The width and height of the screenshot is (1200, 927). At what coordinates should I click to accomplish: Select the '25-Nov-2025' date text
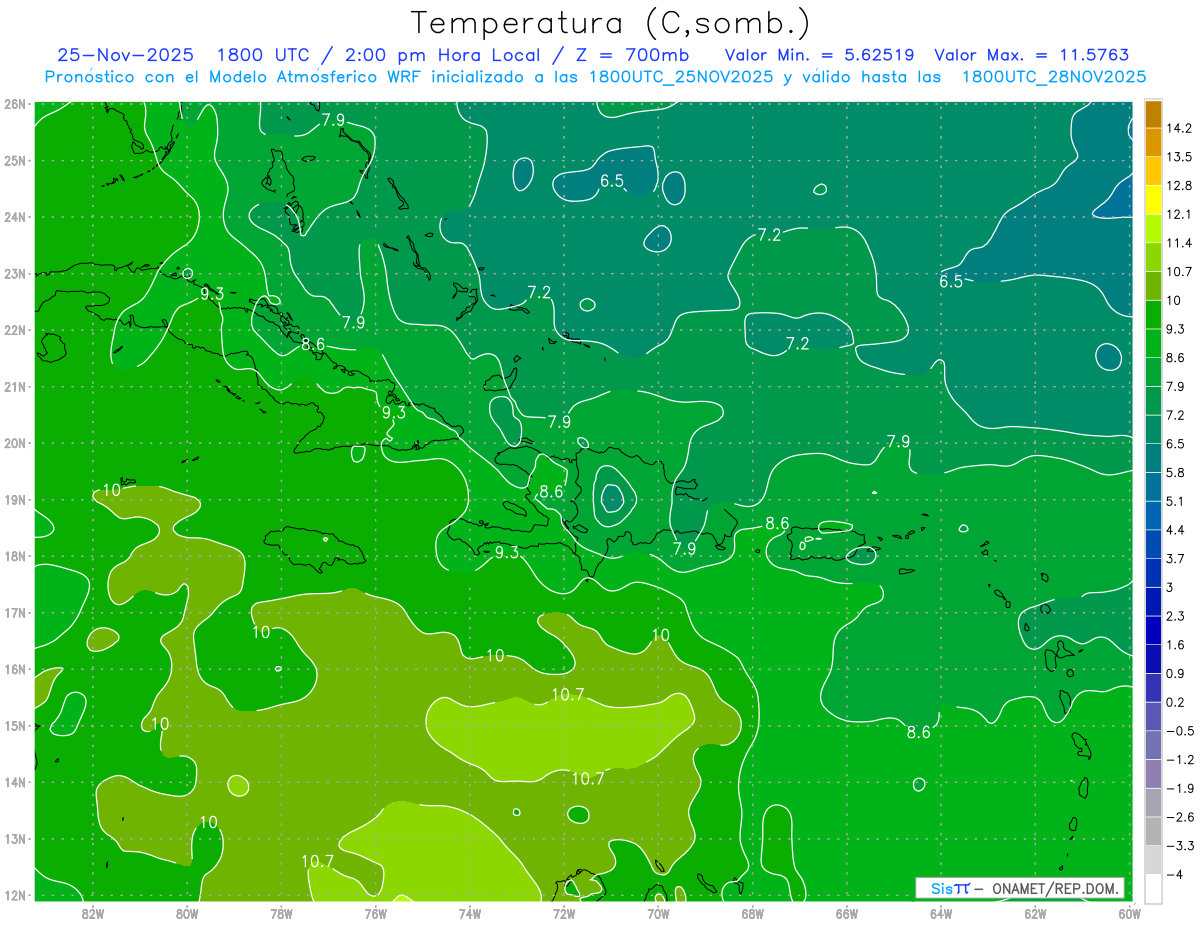click(x=124, y=55)
